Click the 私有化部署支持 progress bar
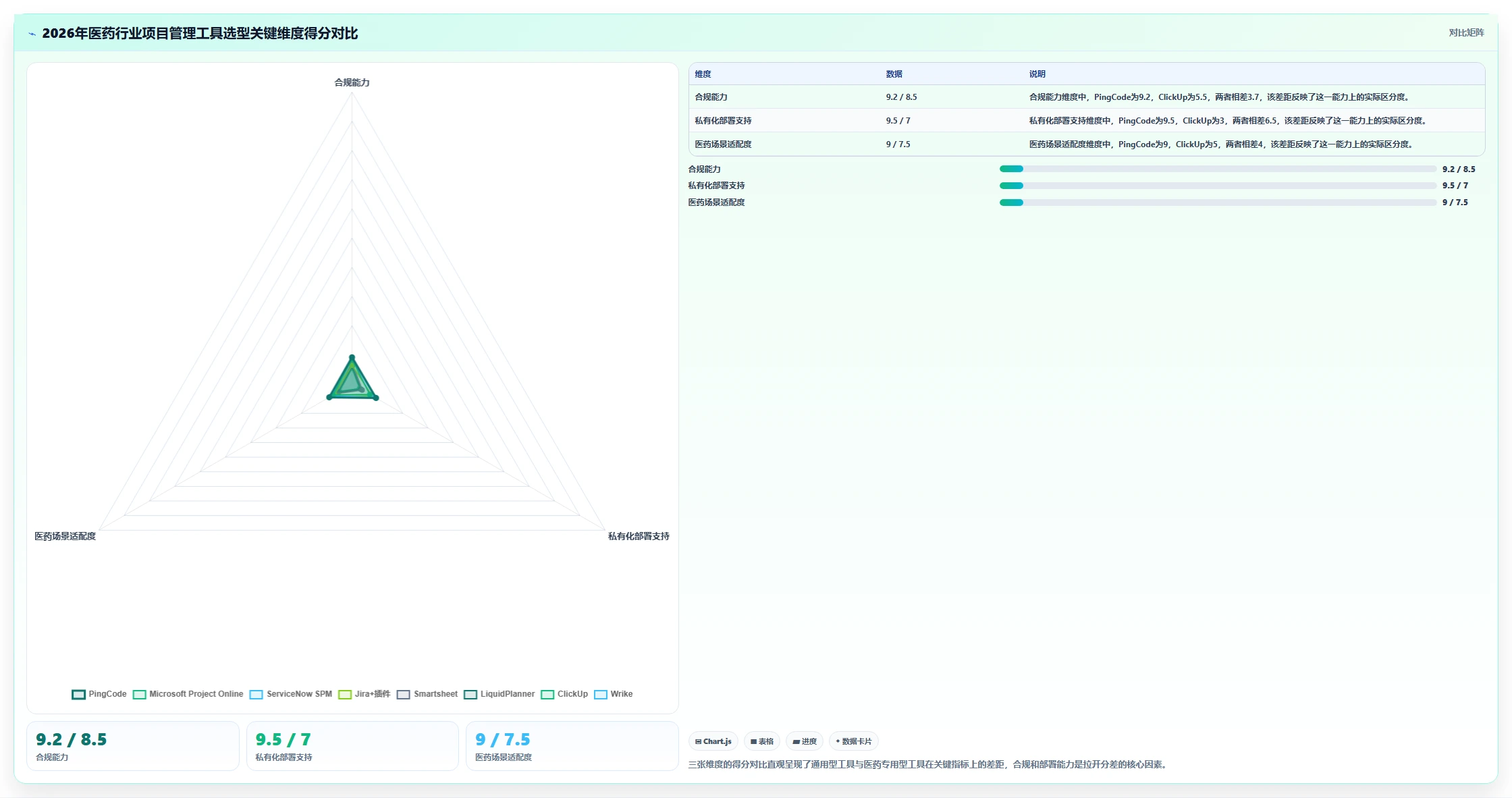Screen dimensions: 1512x798 click(1218, 186)
